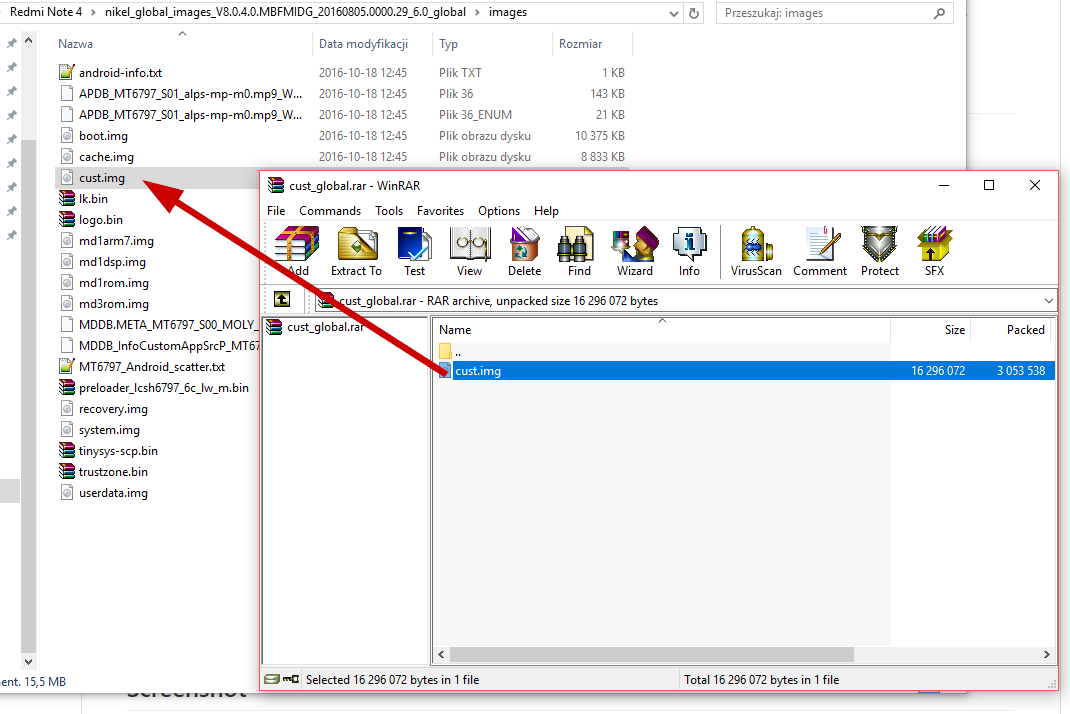Click the nikel_global_images breadcrumb folder
Screen dimensions: 1070x714
coord(285,12)
